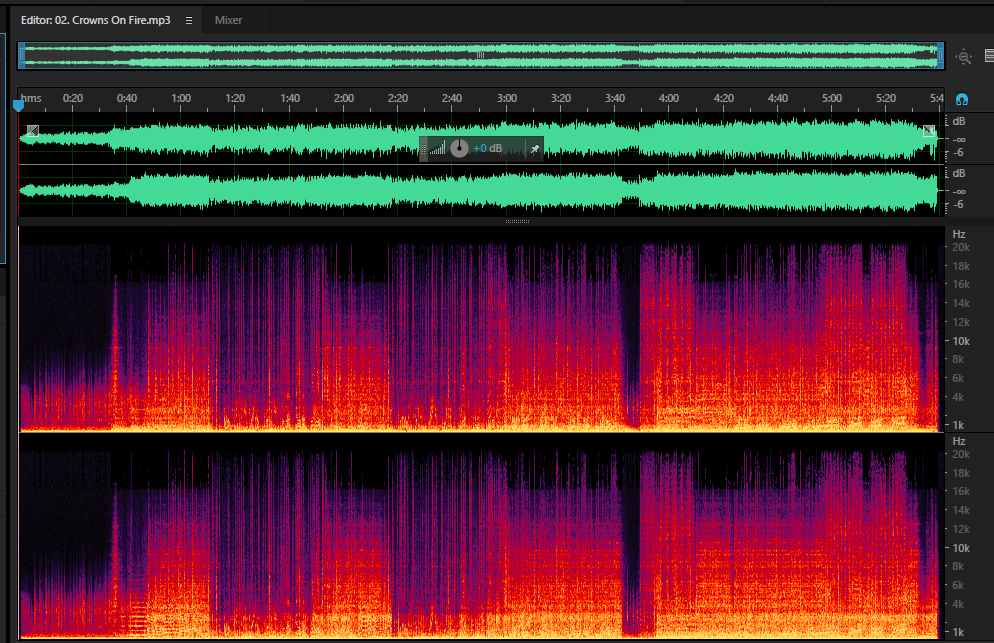Click the 0:40 mark on the ruler

[127, 98]
